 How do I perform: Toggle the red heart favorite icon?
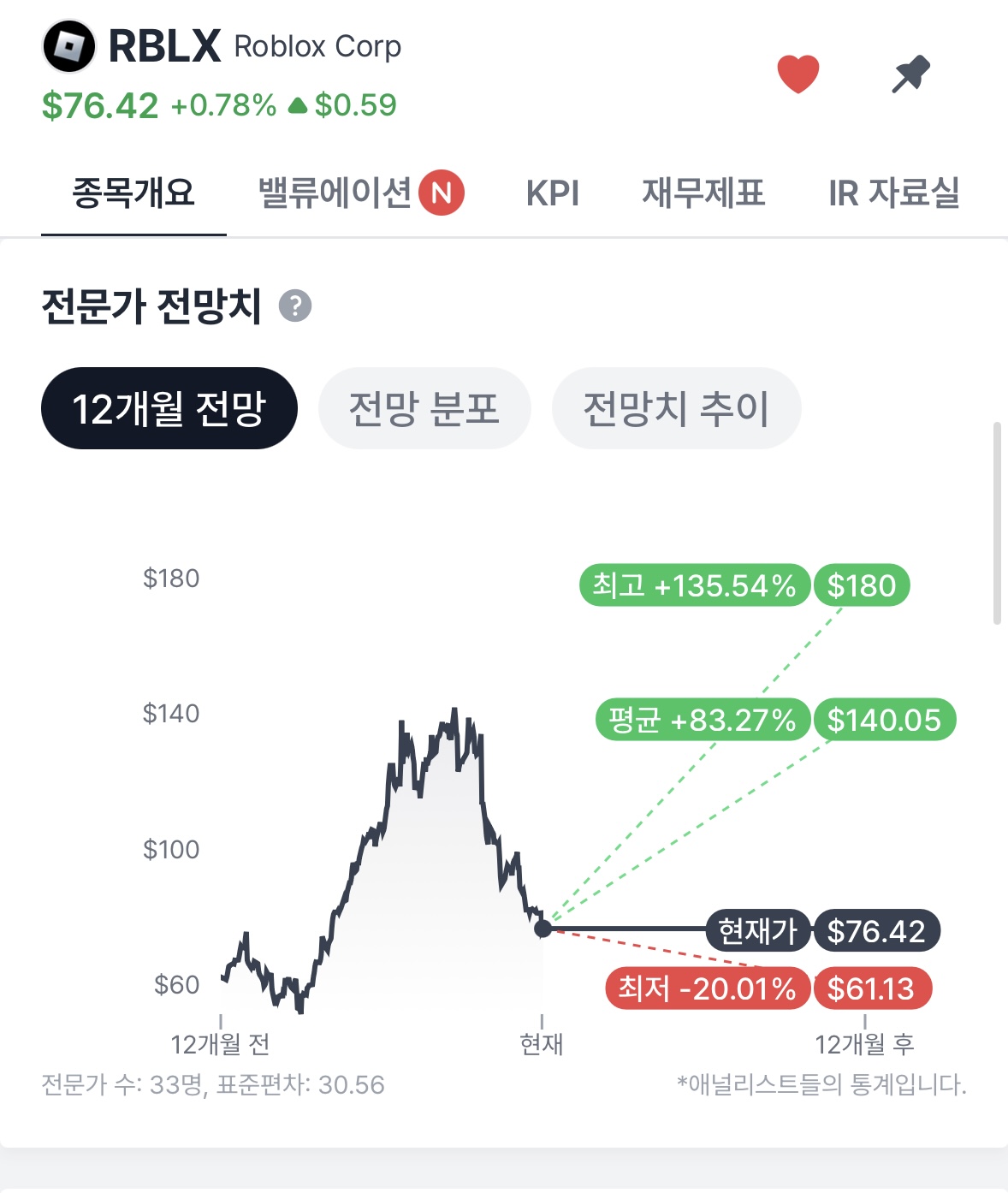(x=798, y=74)
